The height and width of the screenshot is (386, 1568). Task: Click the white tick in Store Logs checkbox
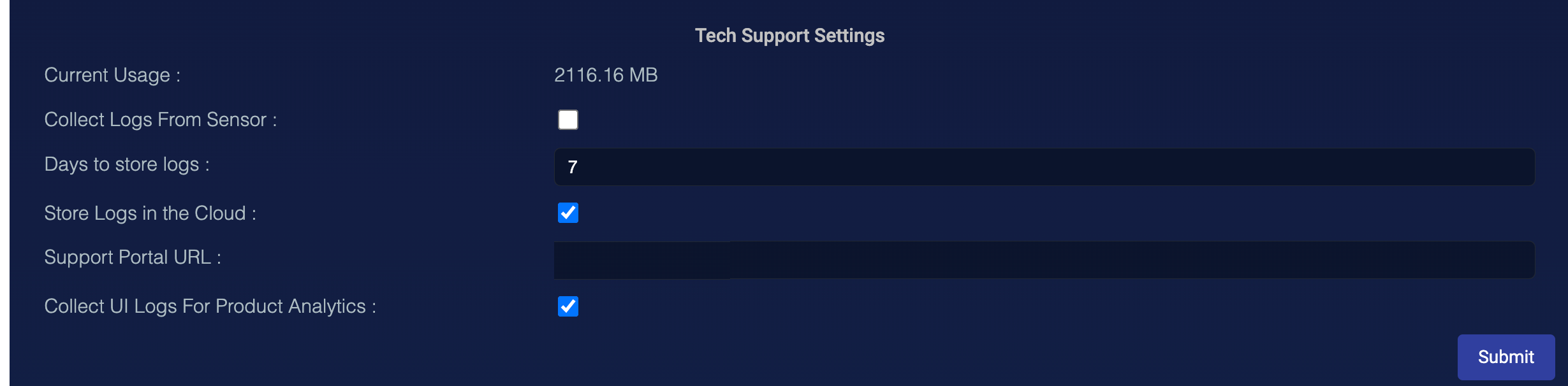pyautogui.click(x=568, y=213)
